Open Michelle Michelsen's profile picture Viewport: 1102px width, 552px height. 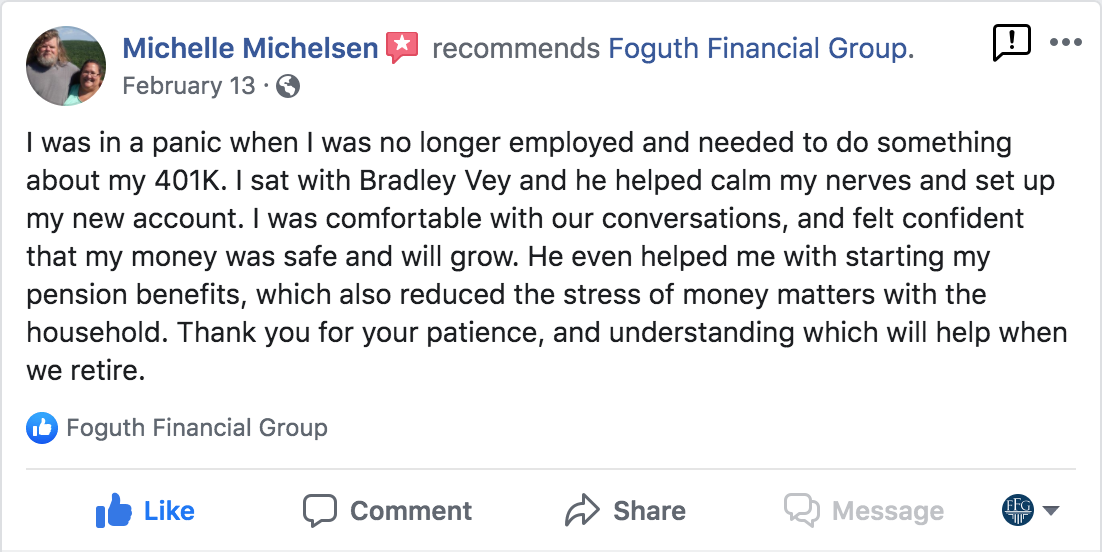pyautogui.click(x=66, y=66)
